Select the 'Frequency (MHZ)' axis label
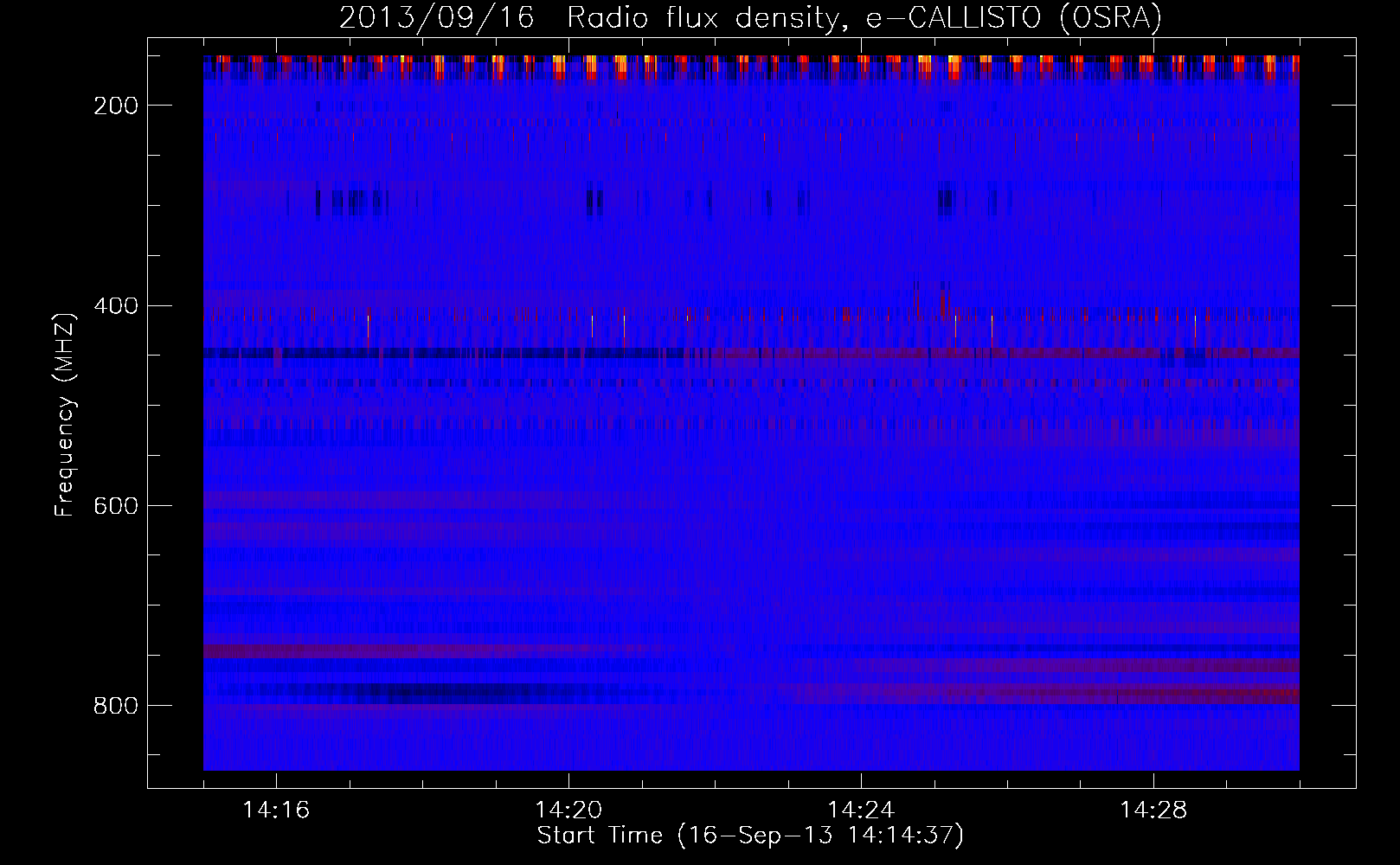 [x=65, y=414]
